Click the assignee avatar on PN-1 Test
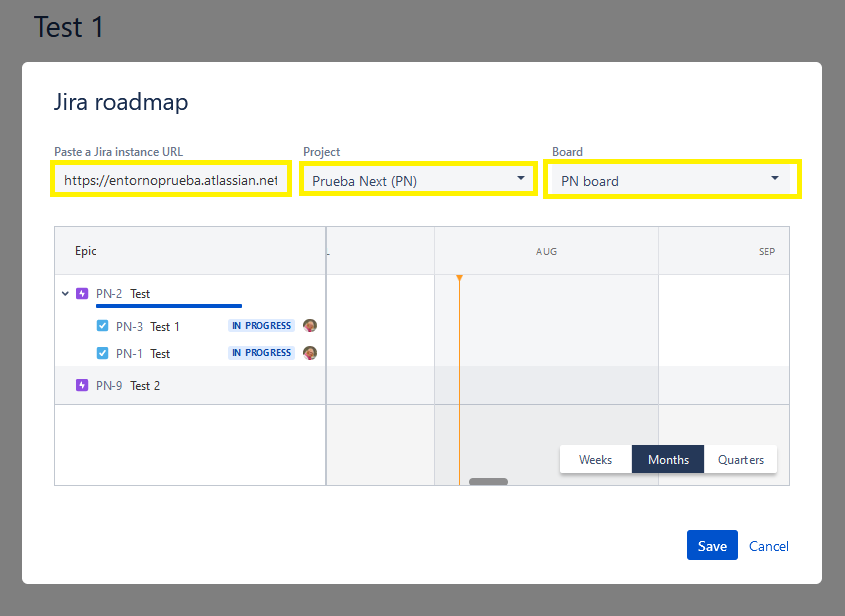 (309, 352)
